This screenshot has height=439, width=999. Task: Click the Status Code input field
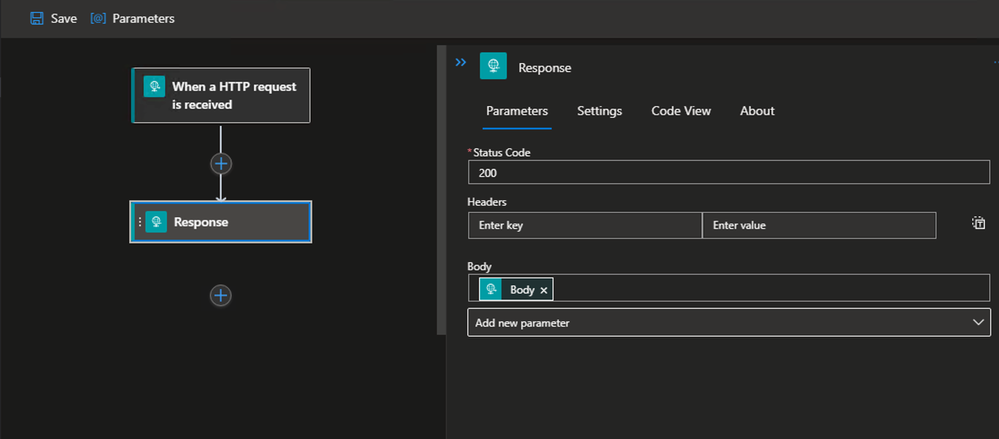728,173
